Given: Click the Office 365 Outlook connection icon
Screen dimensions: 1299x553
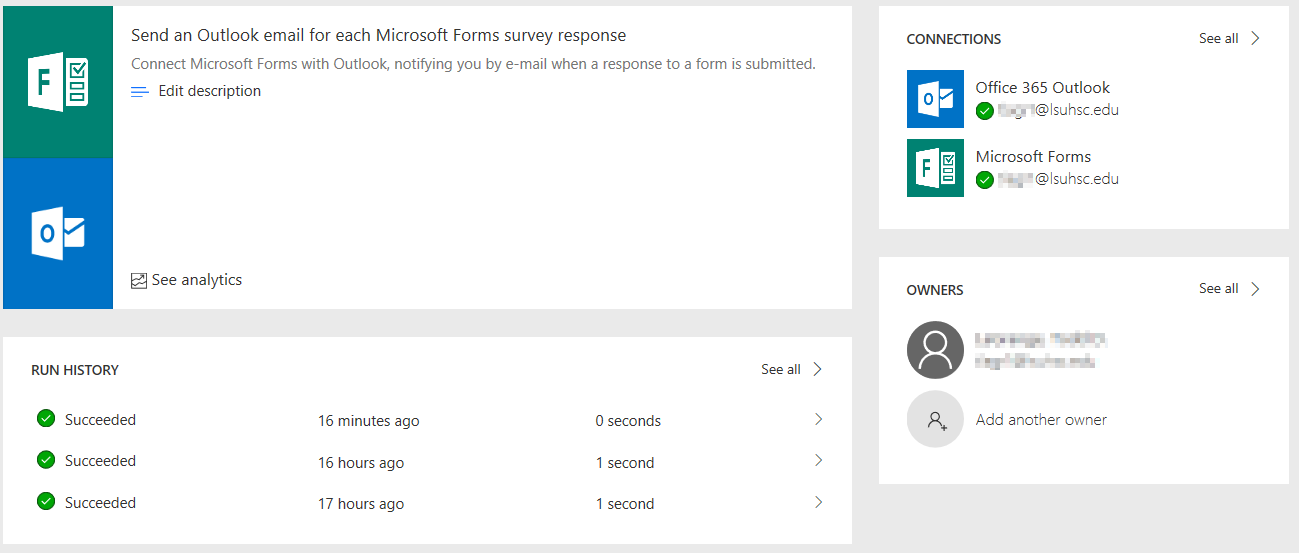Looking at the screenshot, I should click(x=935, y=99).
